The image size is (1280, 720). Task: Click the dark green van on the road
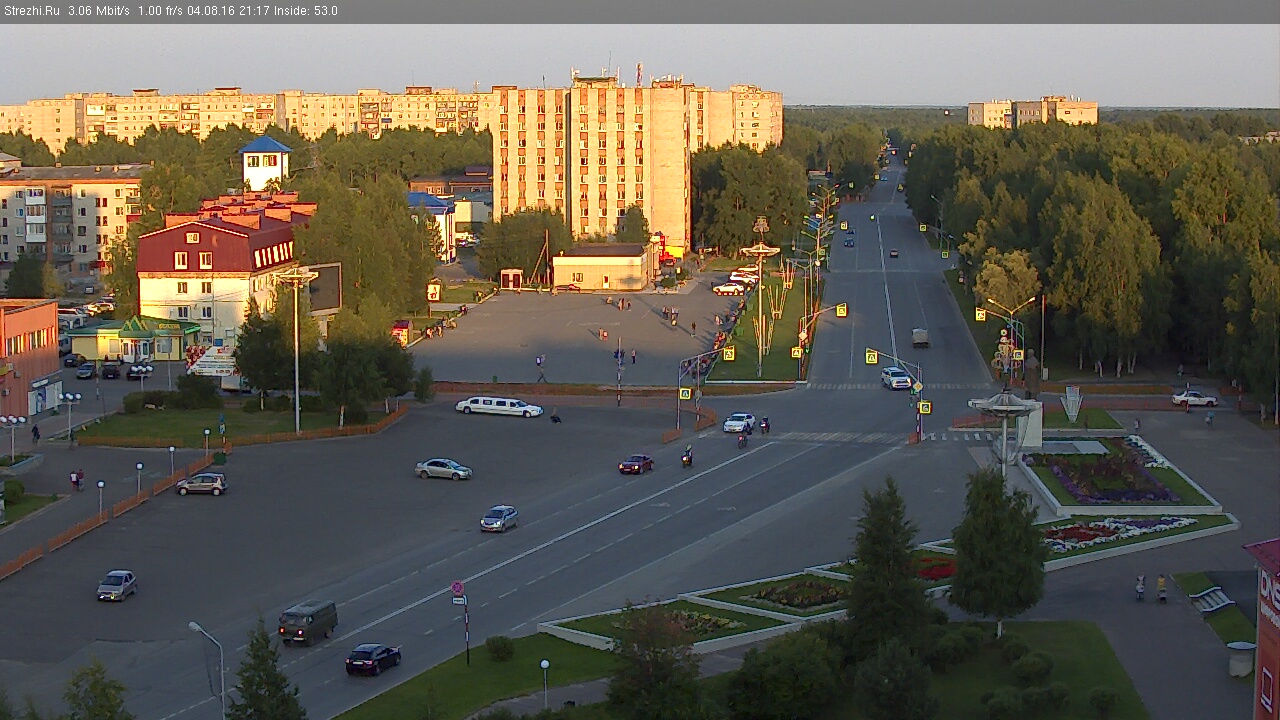[307, 622]
